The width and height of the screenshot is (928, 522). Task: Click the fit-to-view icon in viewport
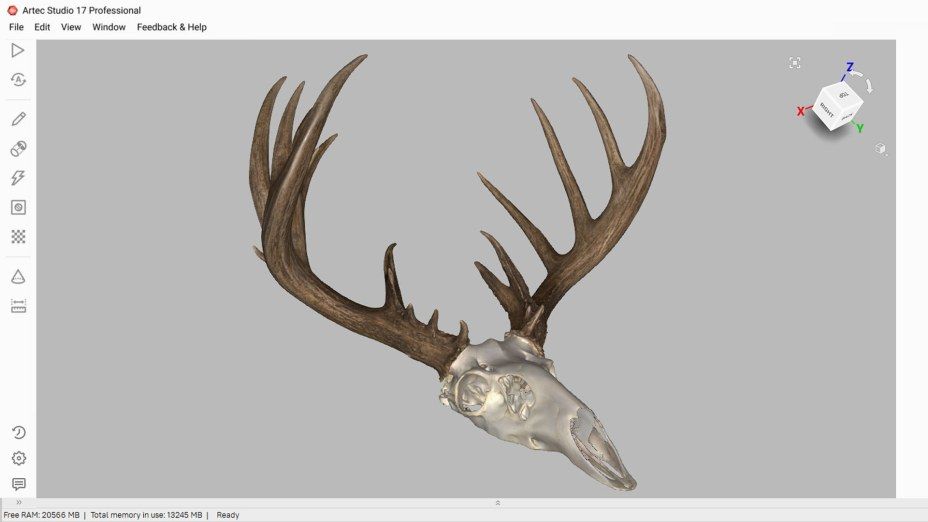tap(795, 63)
